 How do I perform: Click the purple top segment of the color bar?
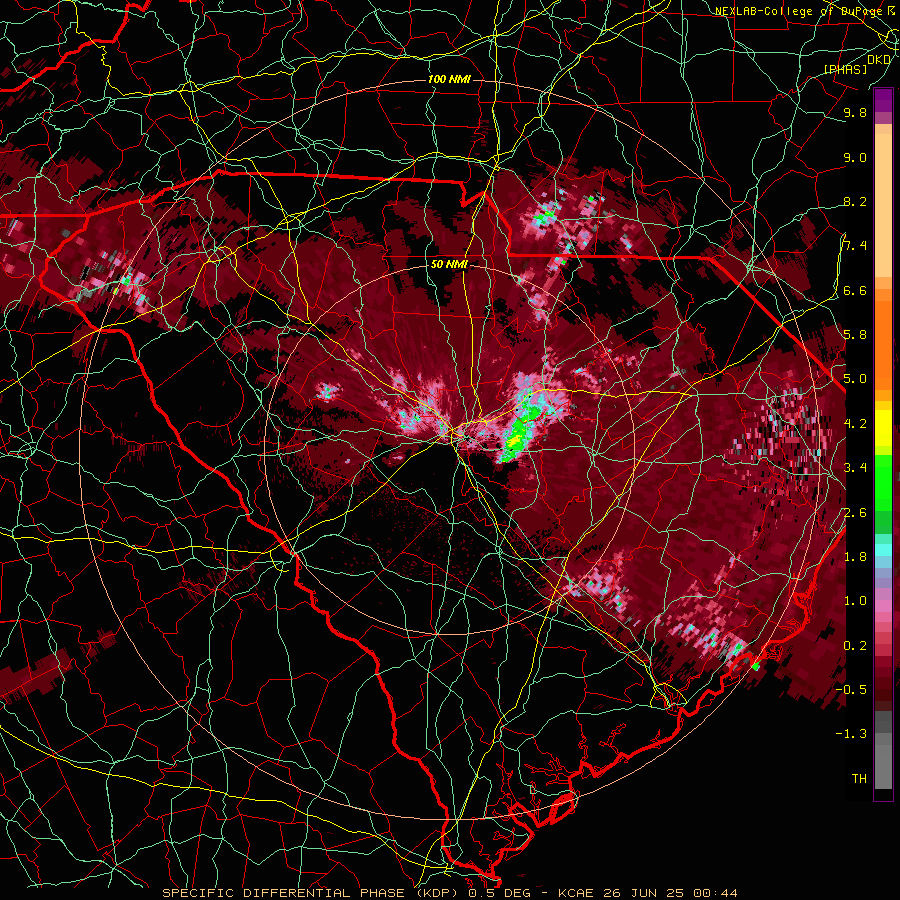tap(883, 100)
